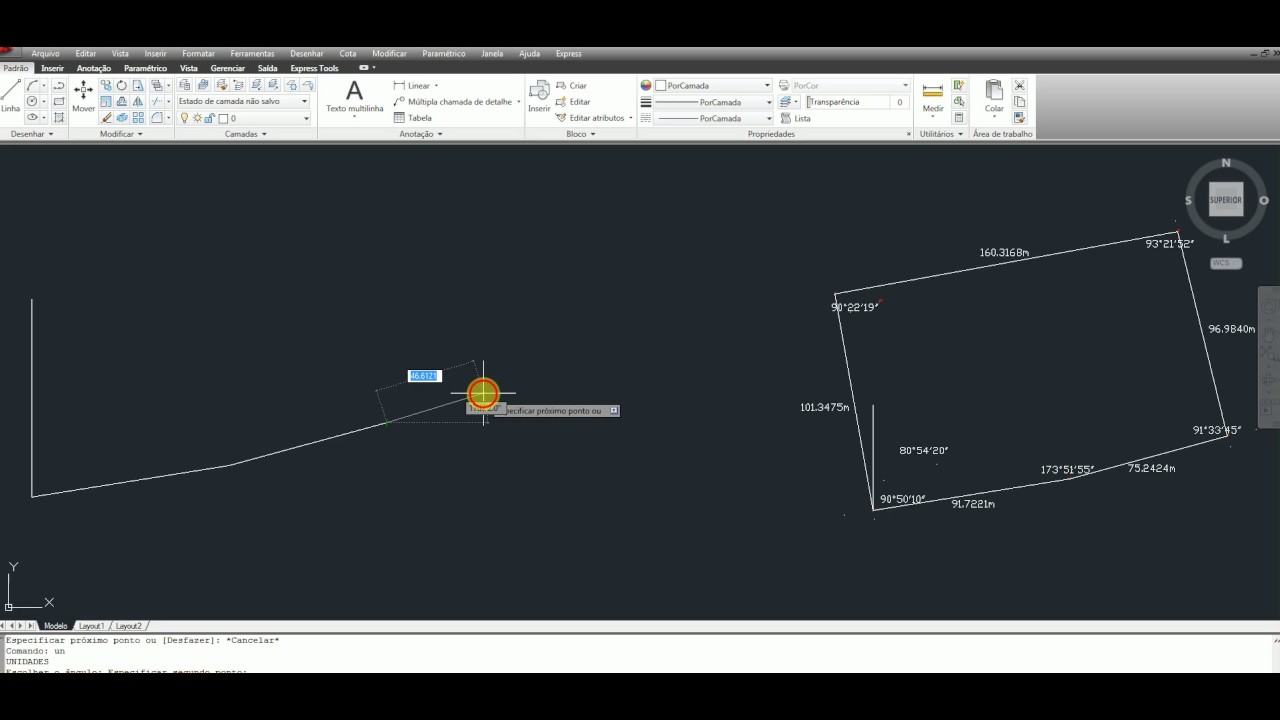Click the Inserir block icon
Image resolution: width=1280 pixels, height=720 pixels.
(x=539, y=96)
